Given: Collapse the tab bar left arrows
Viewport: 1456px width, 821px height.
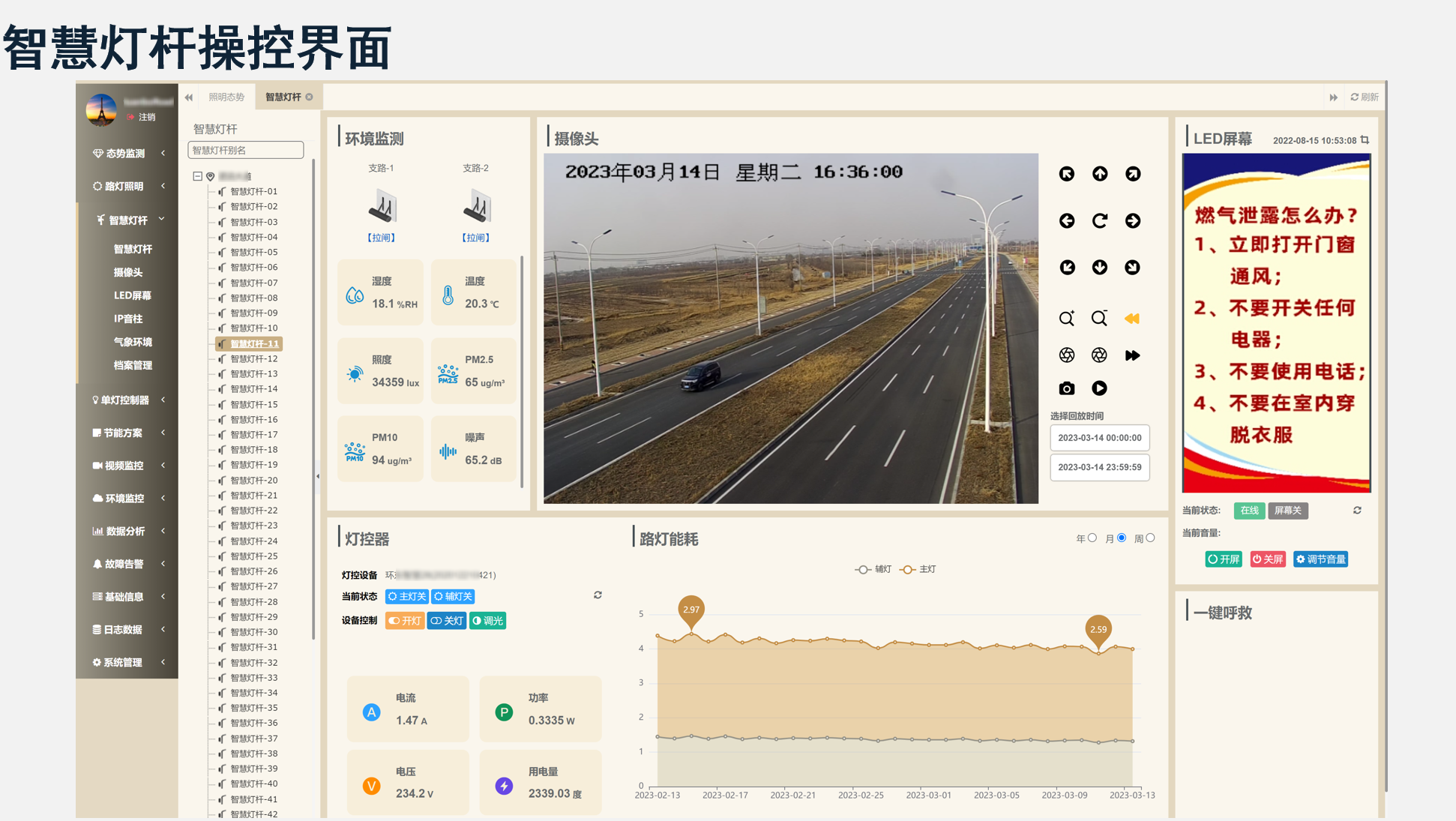Looking at the screenshot, I should point(189,97).
